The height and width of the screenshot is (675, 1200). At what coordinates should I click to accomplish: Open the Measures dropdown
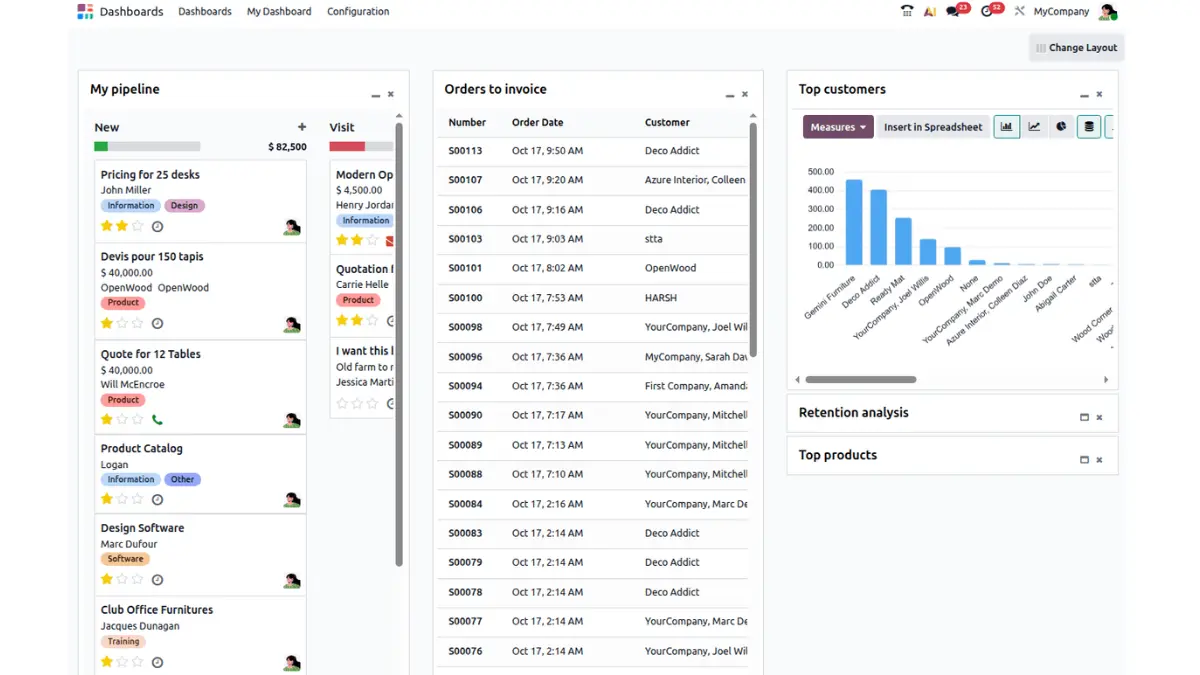click(837, 126)
